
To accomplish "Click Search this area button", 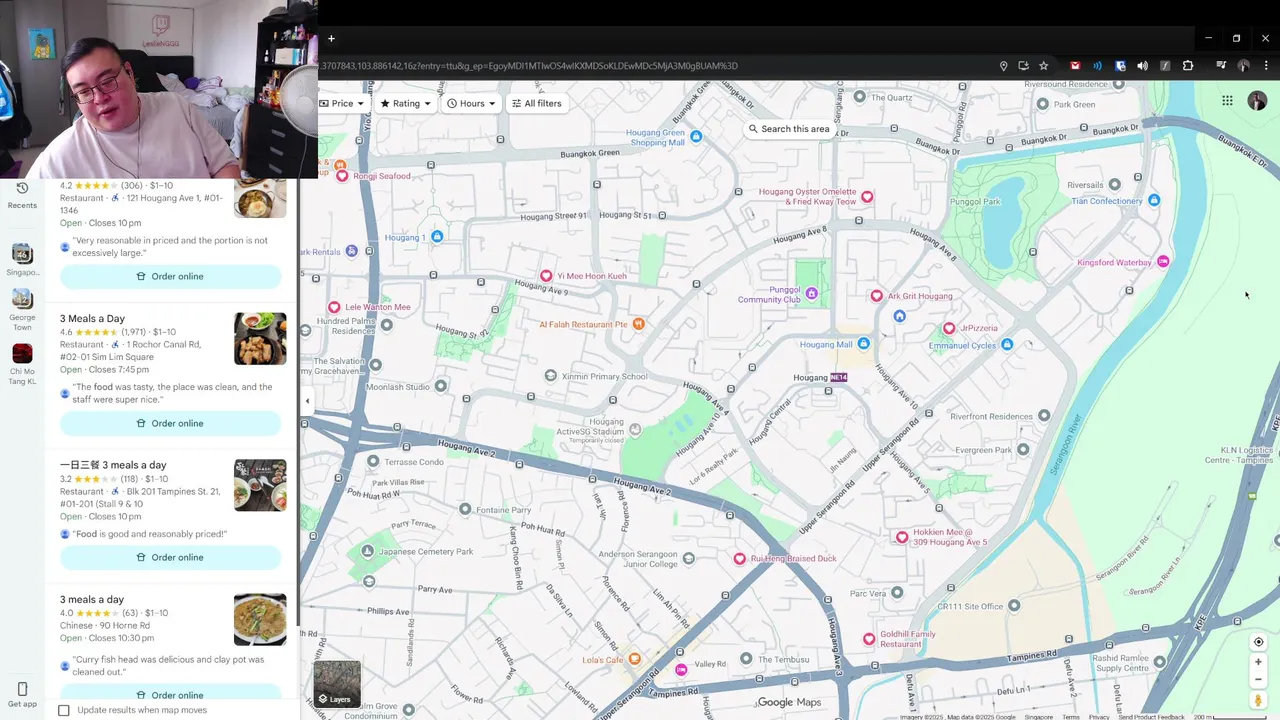I will 789,129.
